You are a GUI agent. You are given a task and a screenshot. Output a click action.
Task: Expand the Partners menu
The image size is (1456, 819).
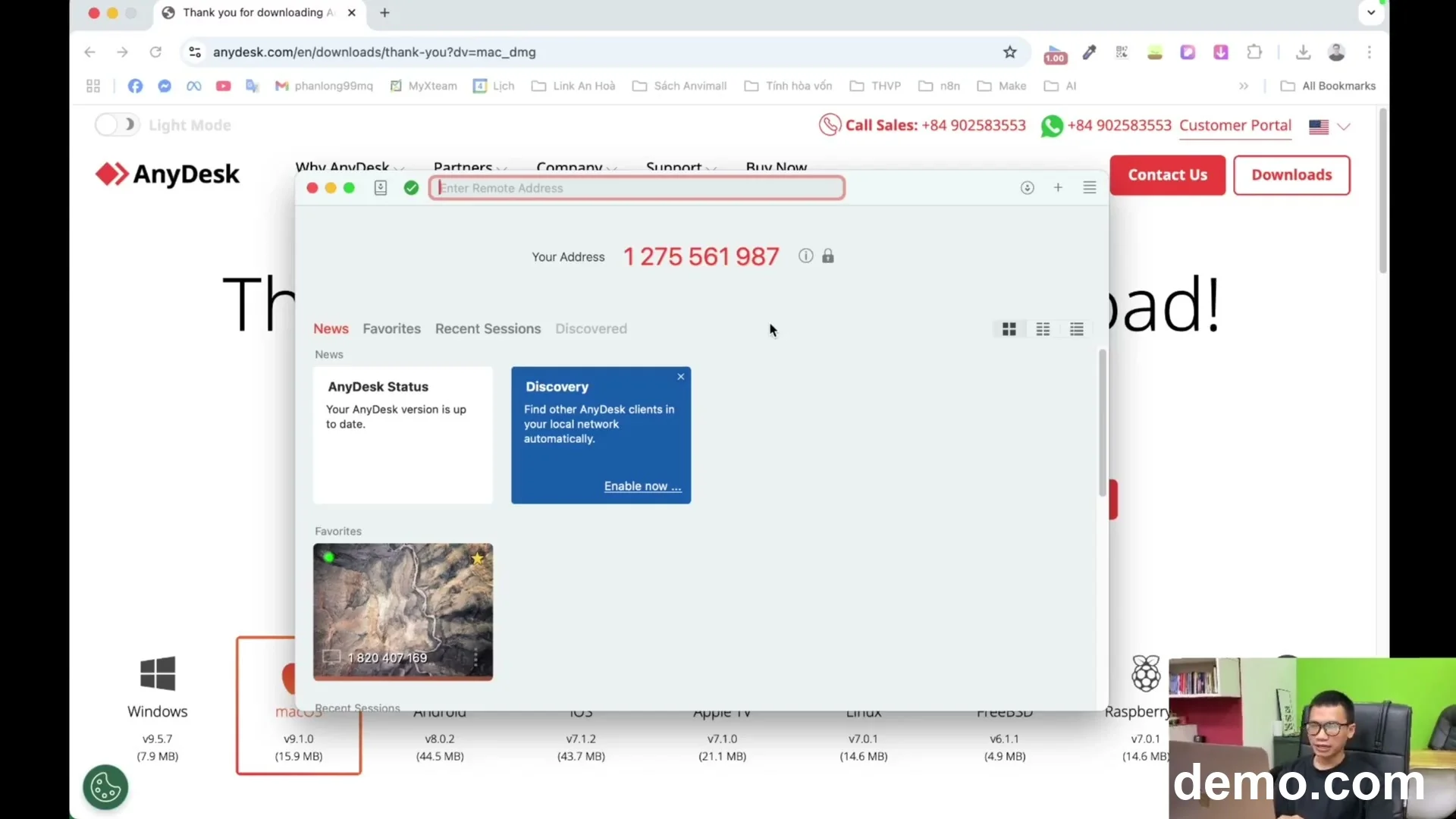click(x=469, y=167)
